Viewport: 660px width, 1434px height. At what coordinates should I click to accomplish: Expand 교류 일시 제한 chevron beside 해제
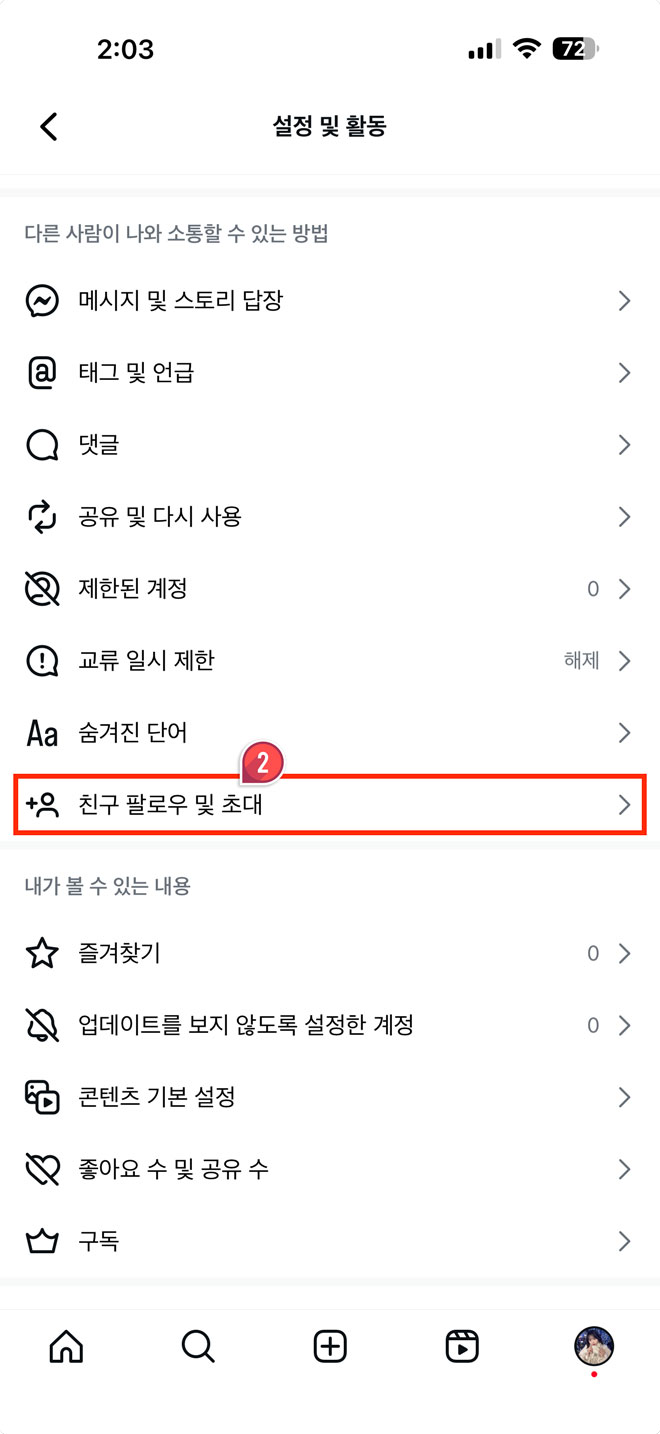pos(624,661)
